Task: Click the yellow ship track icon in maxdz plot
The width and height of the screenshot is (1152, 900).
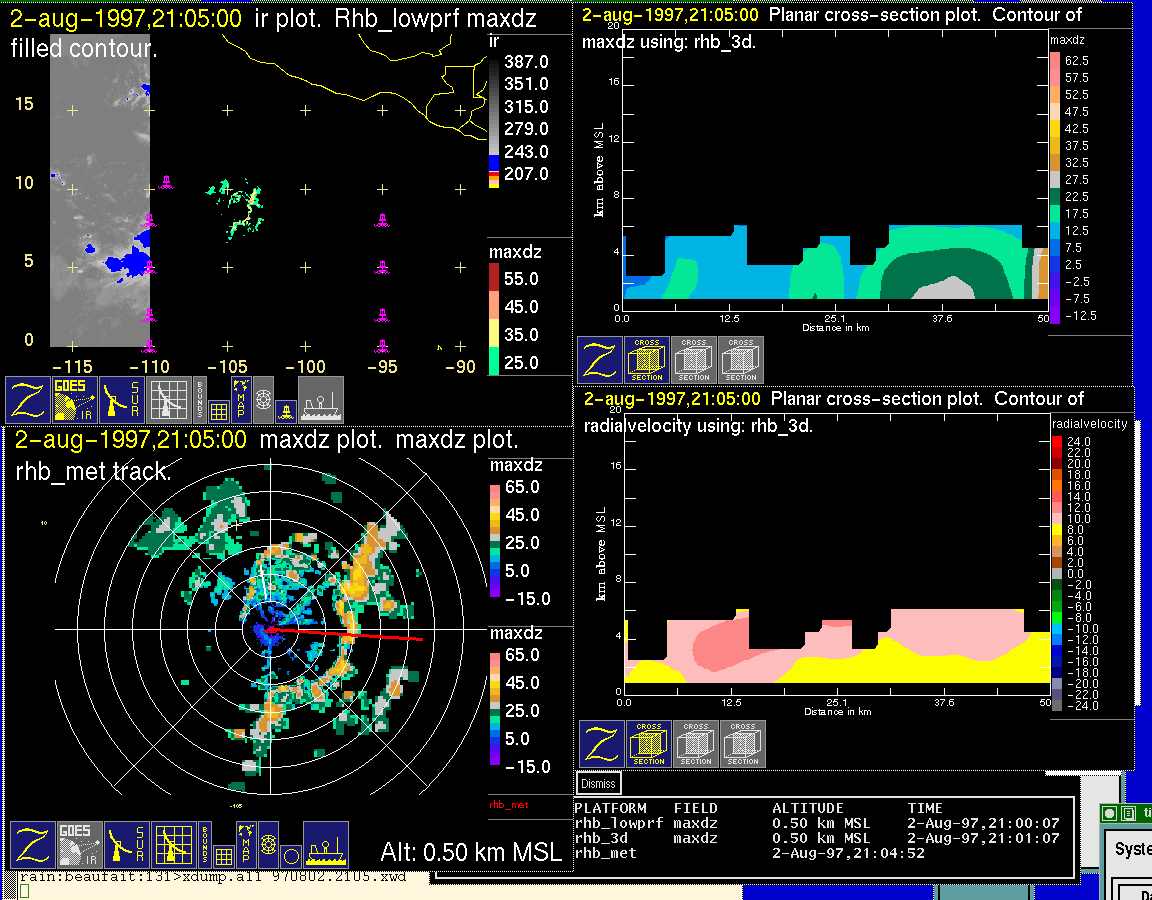Action: [x=325, y=846]
